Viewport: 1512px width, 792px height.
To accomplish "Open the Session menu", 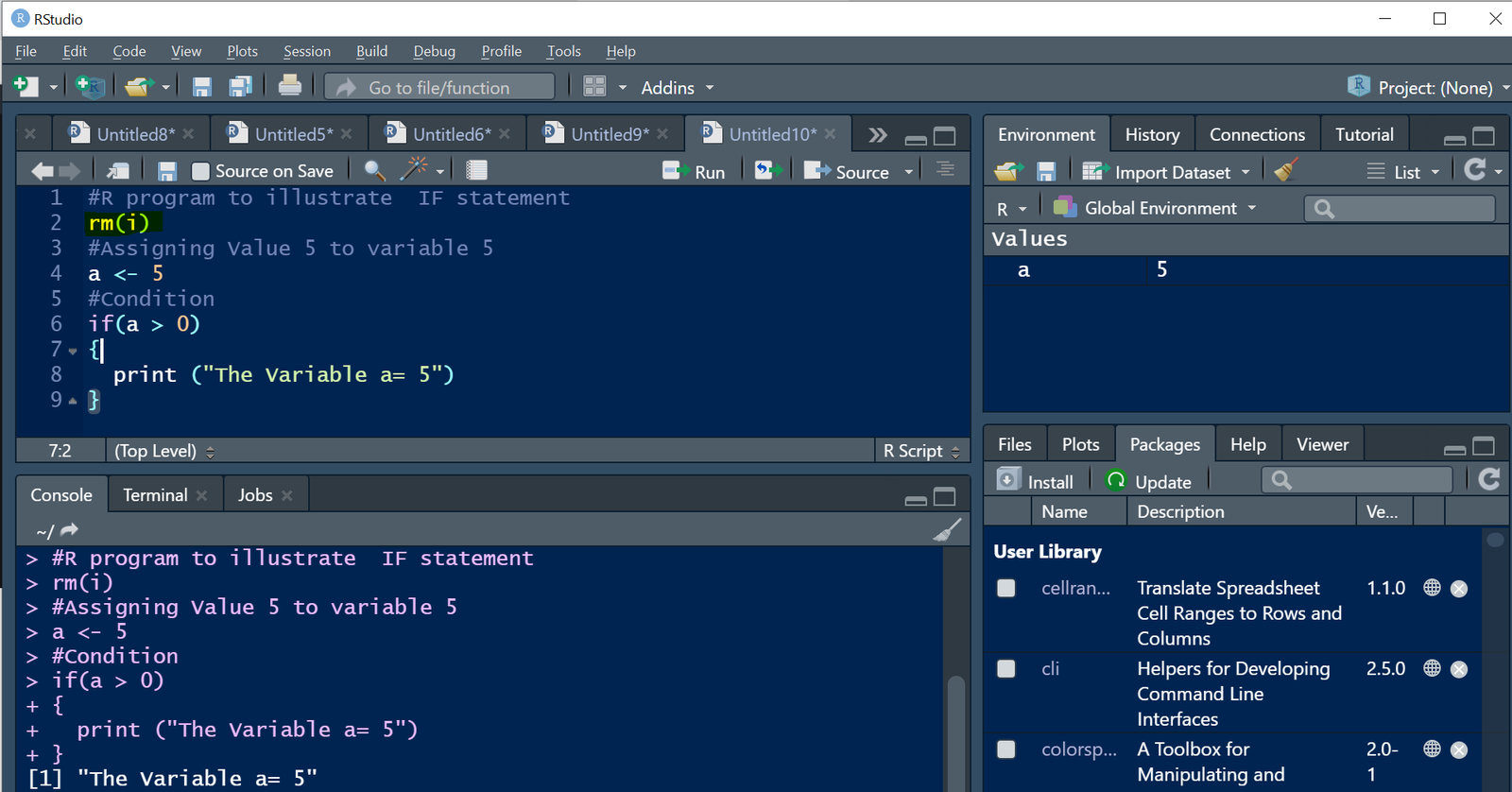I will 307,51.
